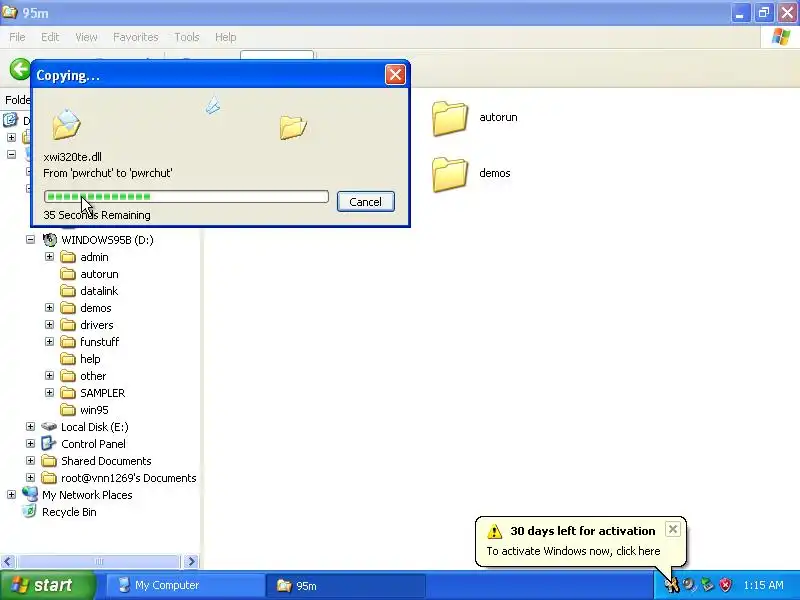Expand the demos folder in the tree
Viewport: 800px width, 600px height.
point(49,308)
